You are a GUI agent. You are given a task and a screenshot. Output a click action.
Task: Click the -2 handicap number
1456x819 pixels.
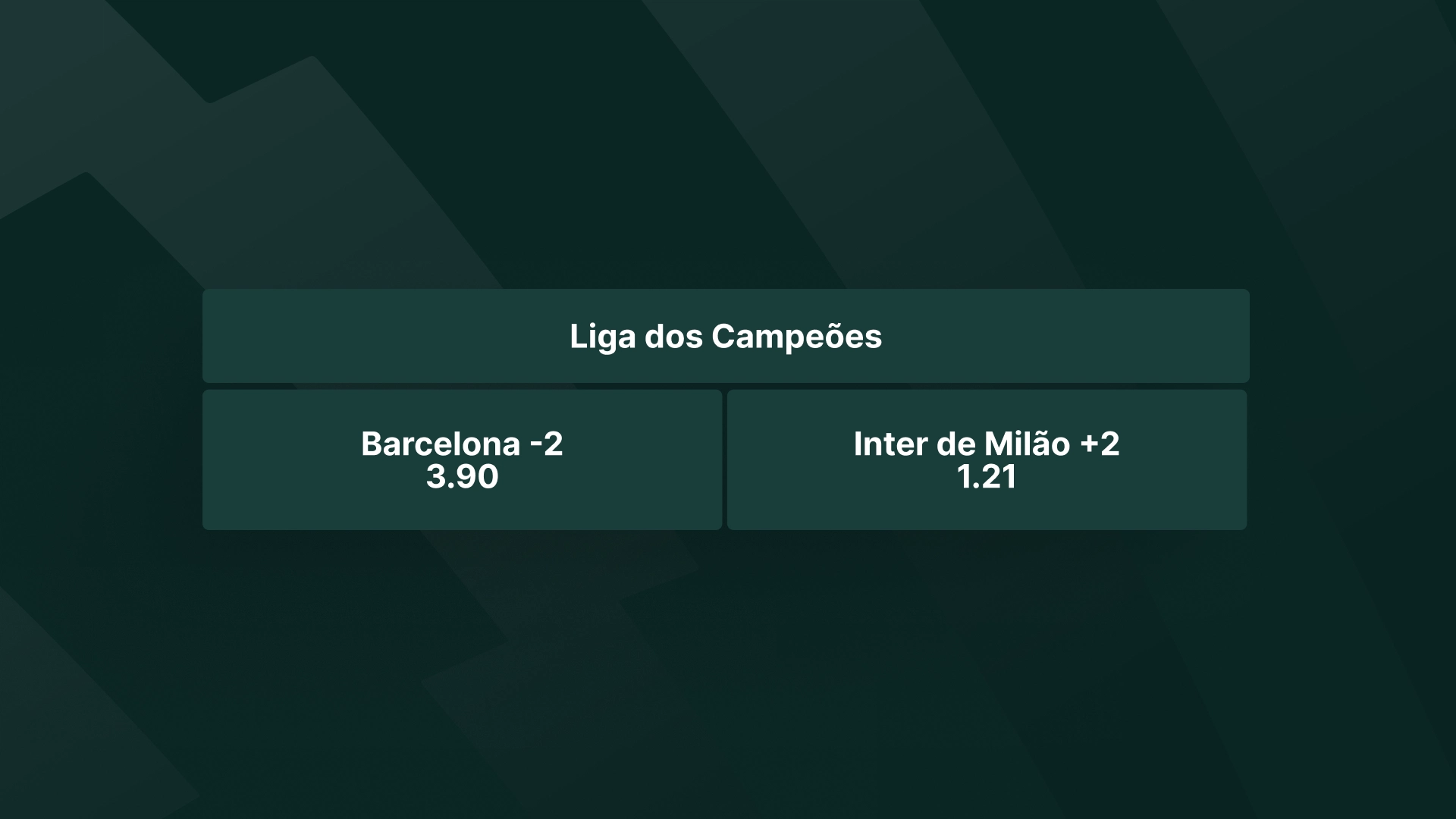[x=546, y=444]
